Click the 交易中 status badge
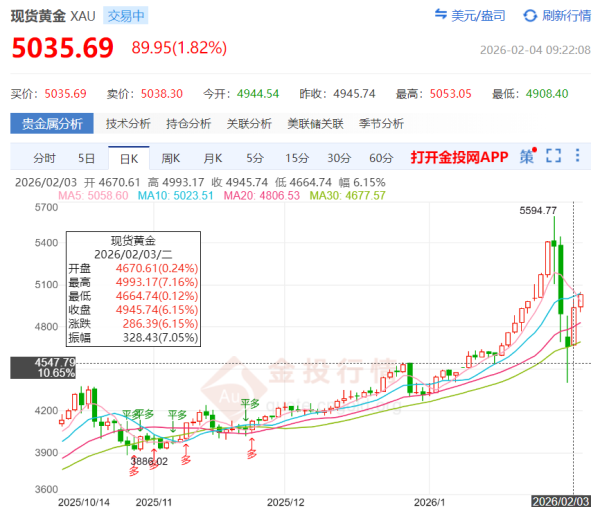The width and height of the screenshot is (600, 507). point(126,16)
